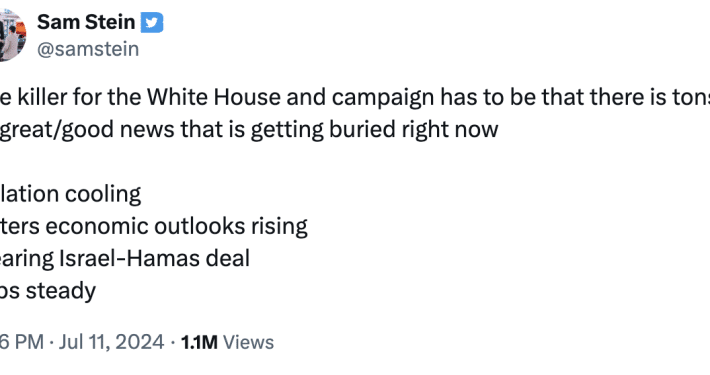Open the @samstein handle link

tap(88, 49)
